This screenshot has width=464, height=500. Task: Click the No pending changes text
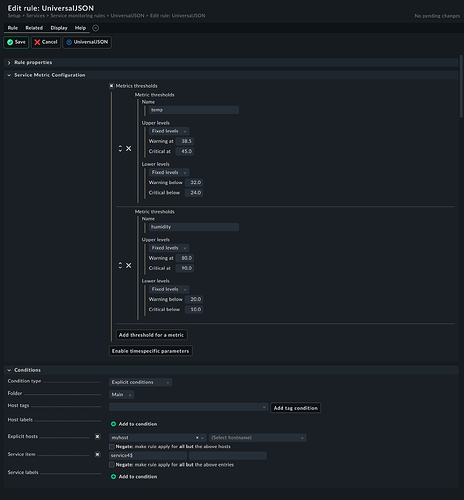pos(437,16)
